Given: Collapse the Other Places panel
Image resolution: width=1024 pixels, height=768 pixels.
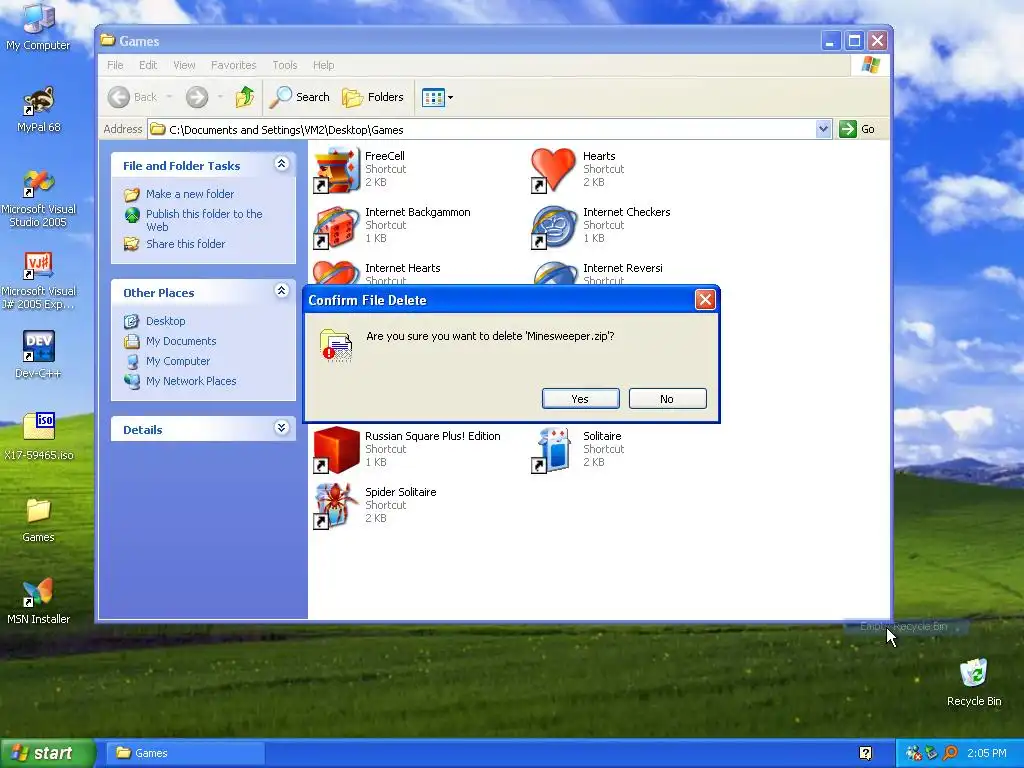Looking at the screenshot, I should point(281,291).
